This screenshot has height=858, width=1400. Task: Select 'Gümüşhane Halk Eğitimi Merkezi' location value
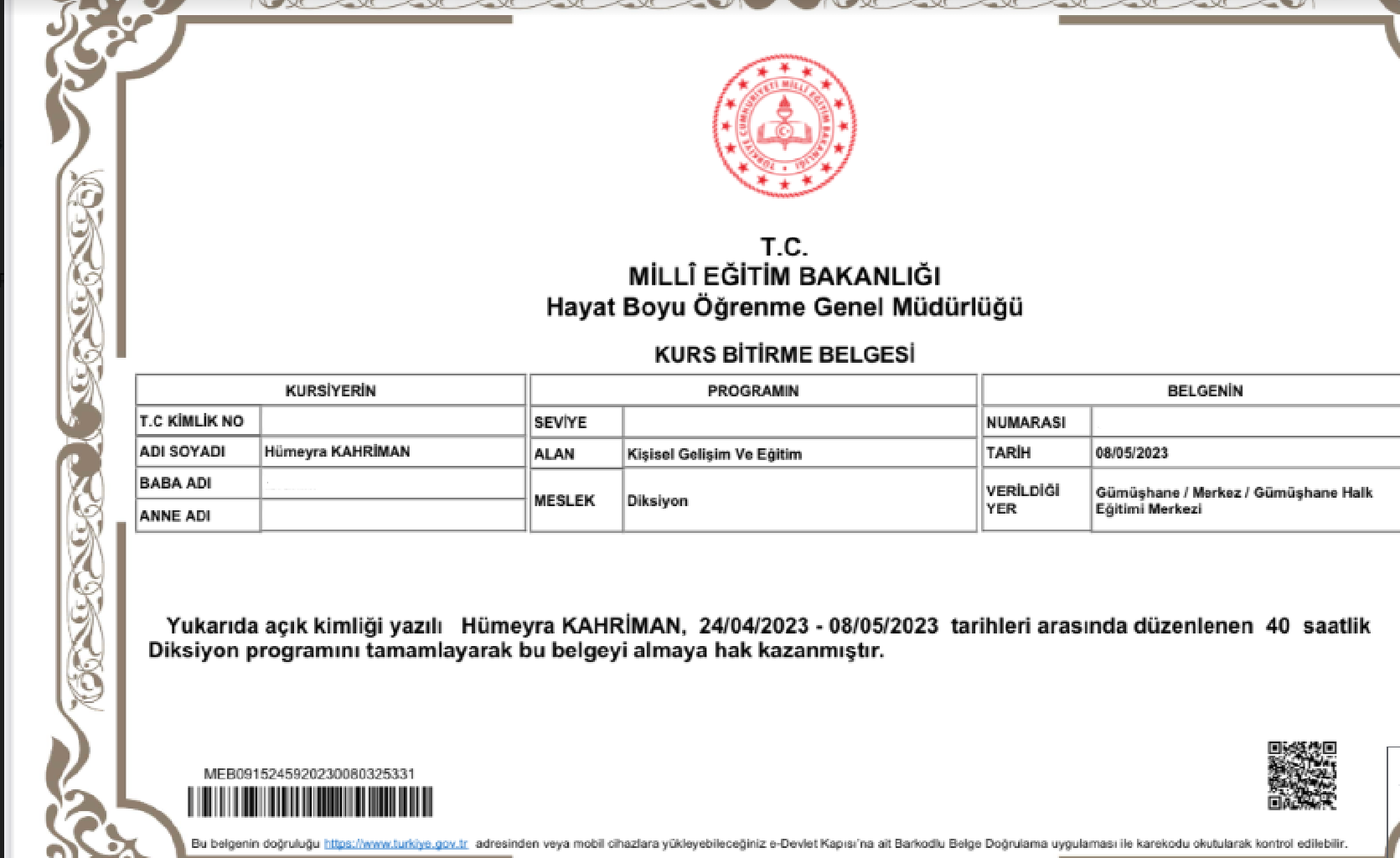(1234, 500)
